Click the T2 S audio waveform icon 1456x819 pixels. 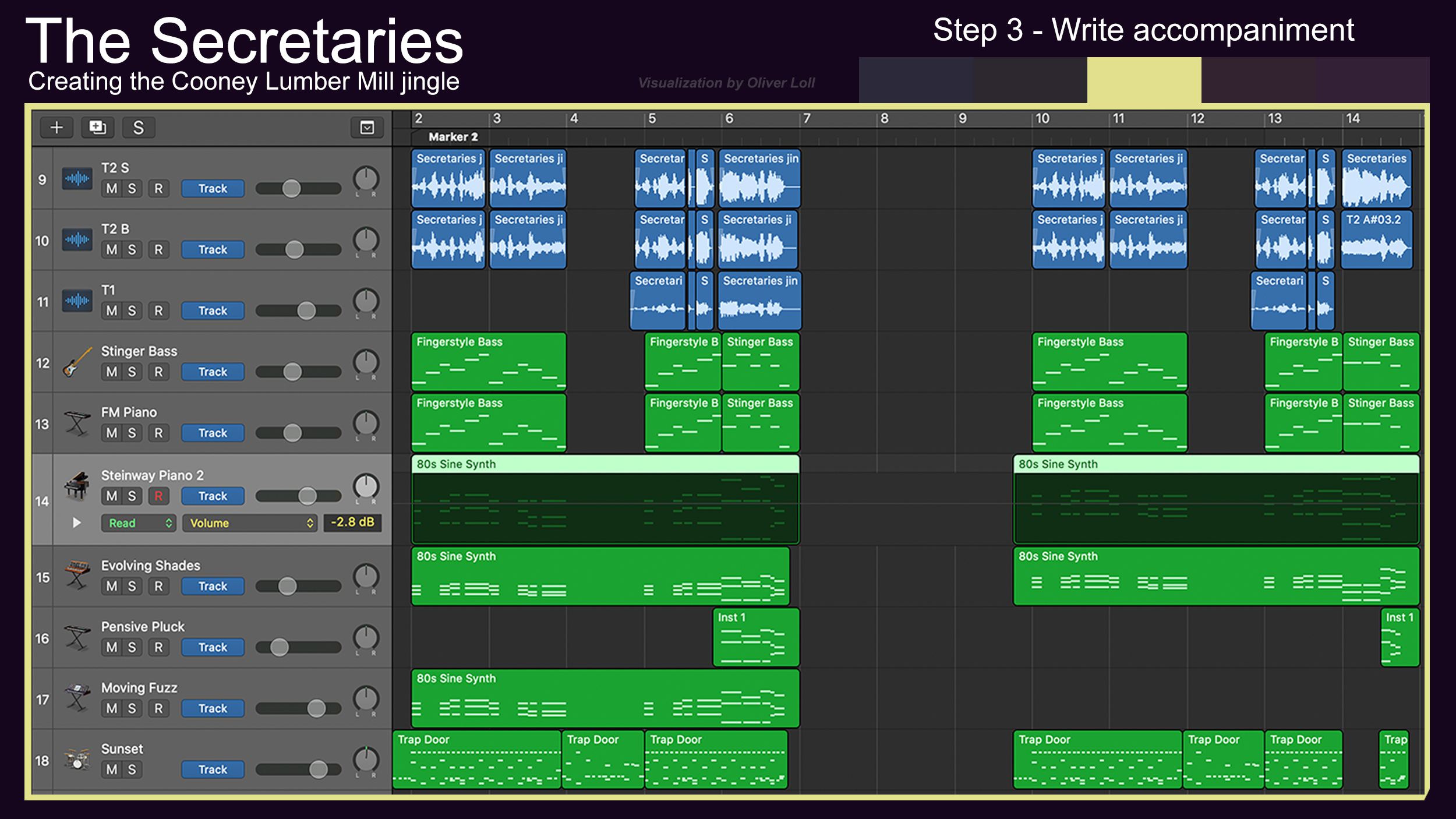click(x=77, y=179)
